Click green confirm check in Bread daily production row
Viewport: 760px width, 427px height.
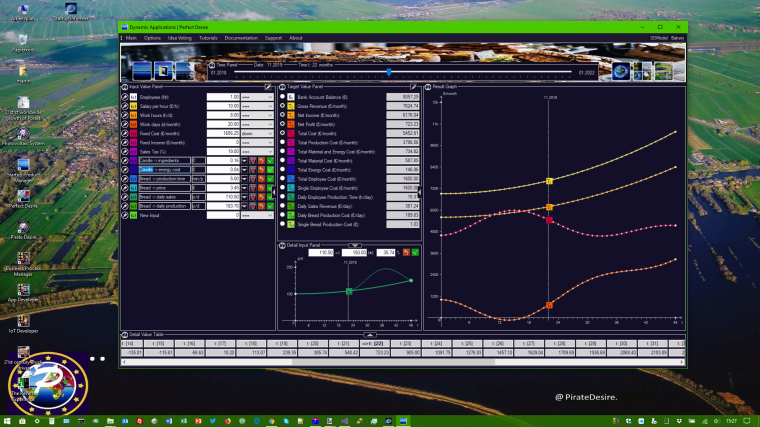tap(270, 206)
